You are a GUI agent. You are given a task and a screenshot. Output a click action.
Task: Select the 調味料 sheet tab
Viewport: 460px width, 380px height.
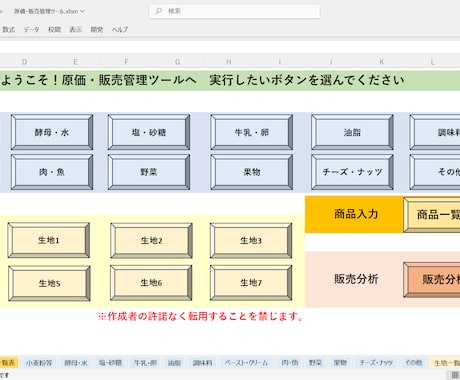tap(203, 363)
